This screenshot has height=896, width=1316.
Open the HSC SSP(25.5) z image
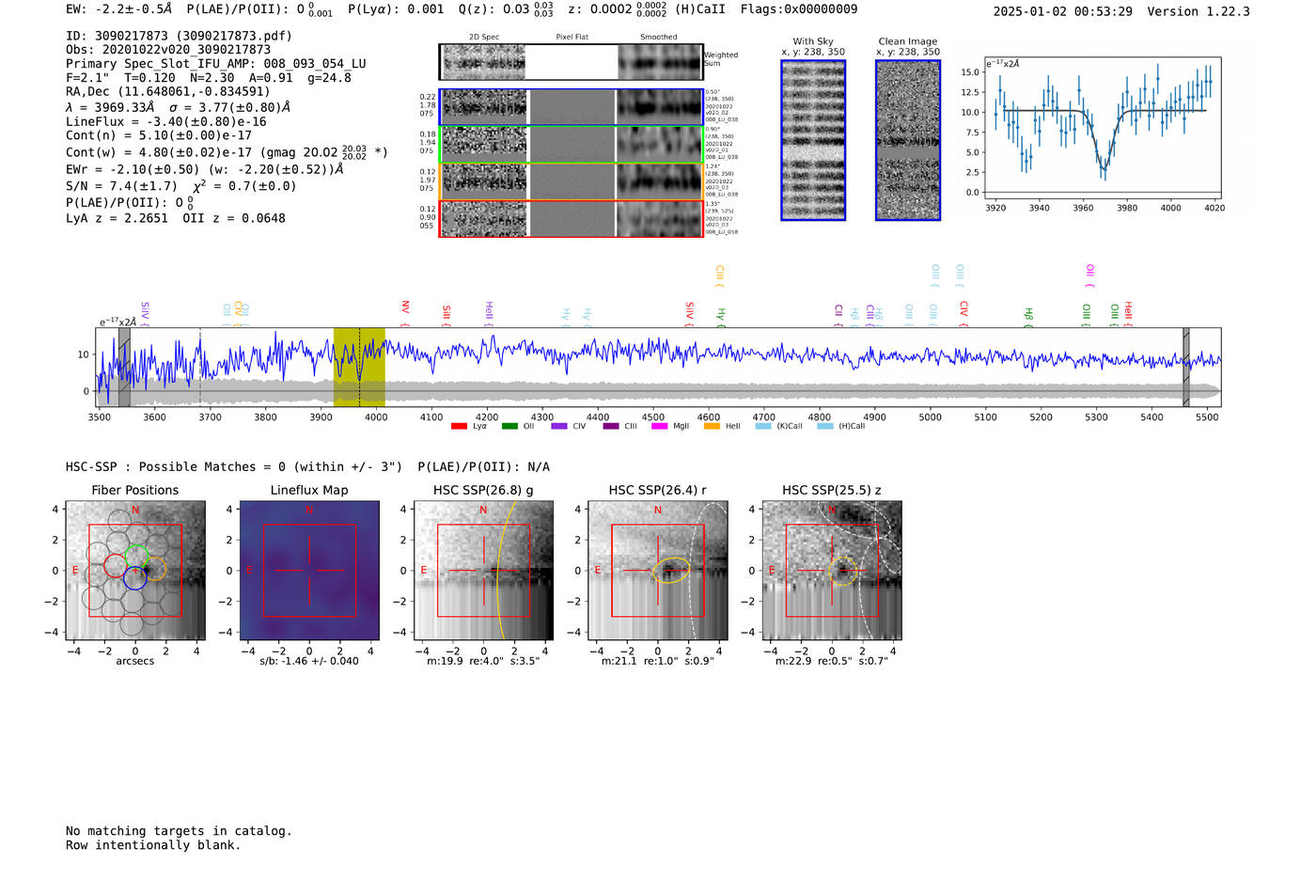tap(832, 571)
